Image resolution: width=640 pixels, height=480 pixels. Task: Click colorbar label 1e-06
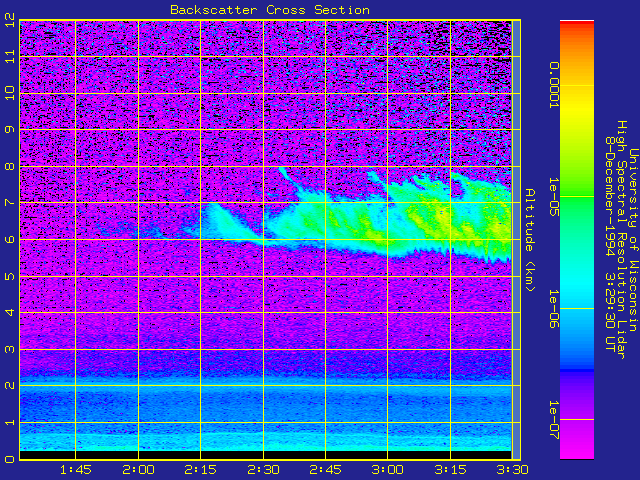tap(553, 309)
